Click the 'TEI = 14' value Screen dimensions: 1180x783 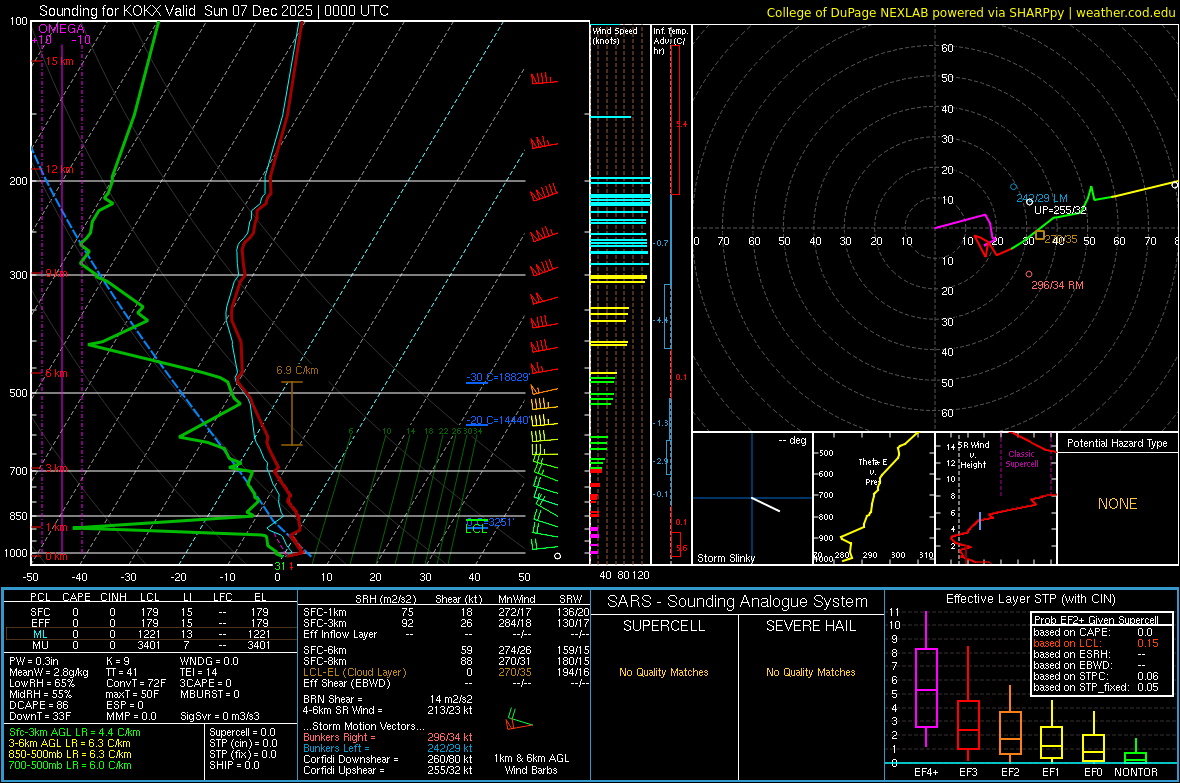tap(199, 672)
